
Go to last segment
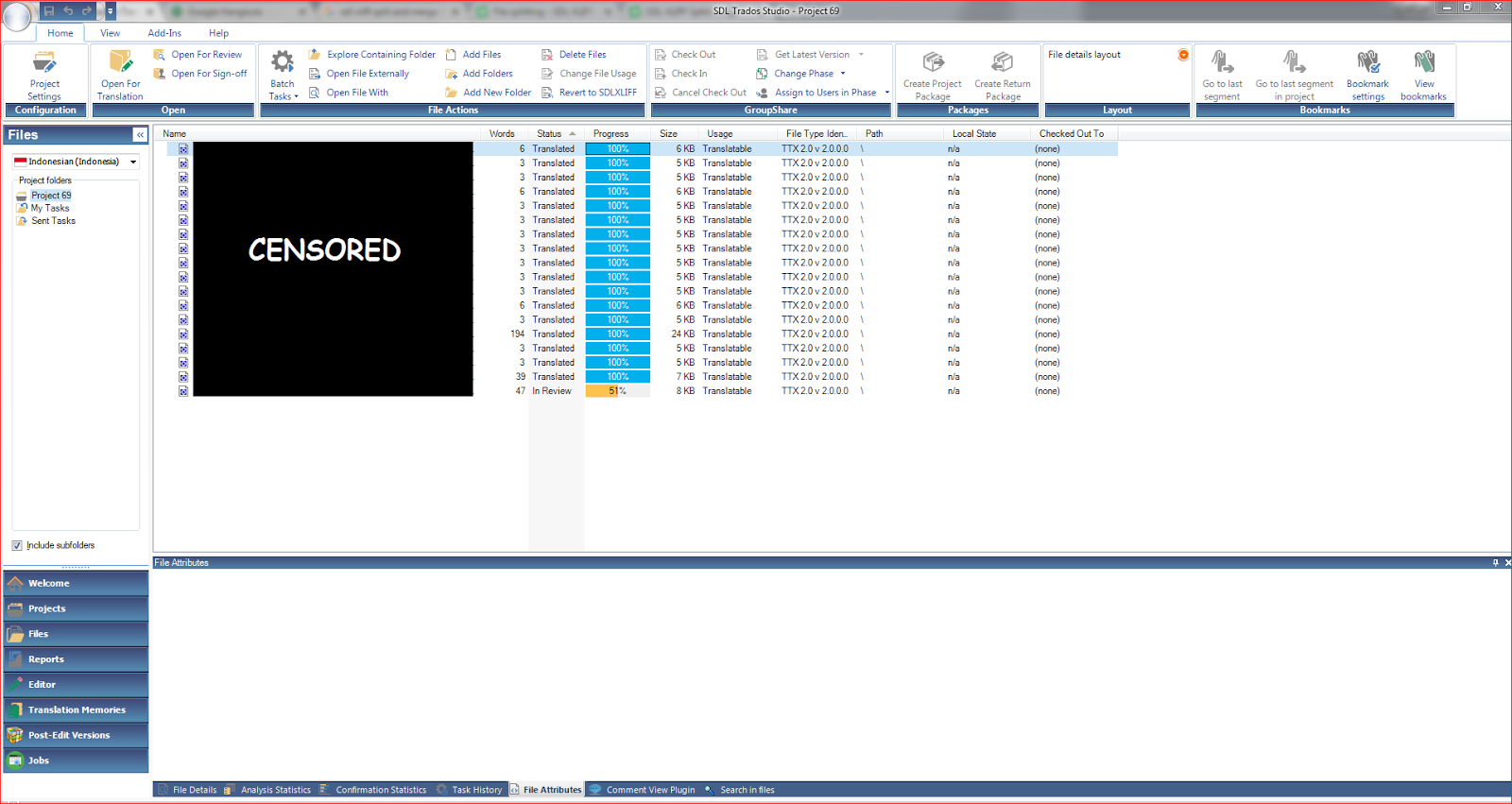(1222, 76)
